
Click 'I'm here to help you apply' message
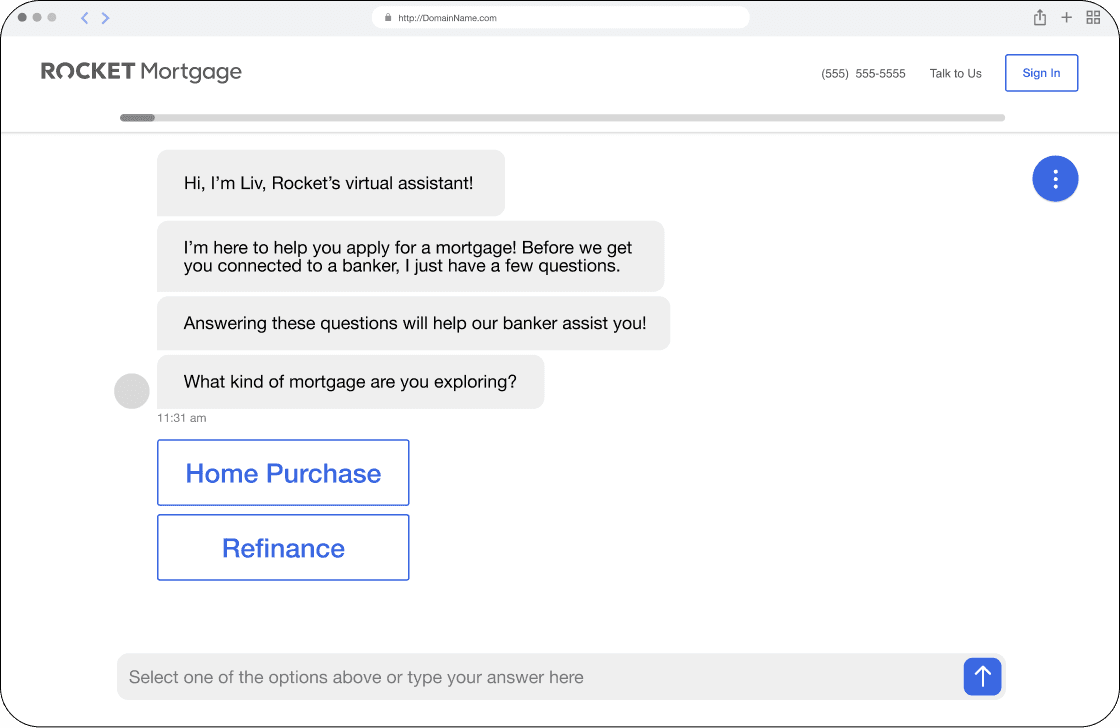411,256
